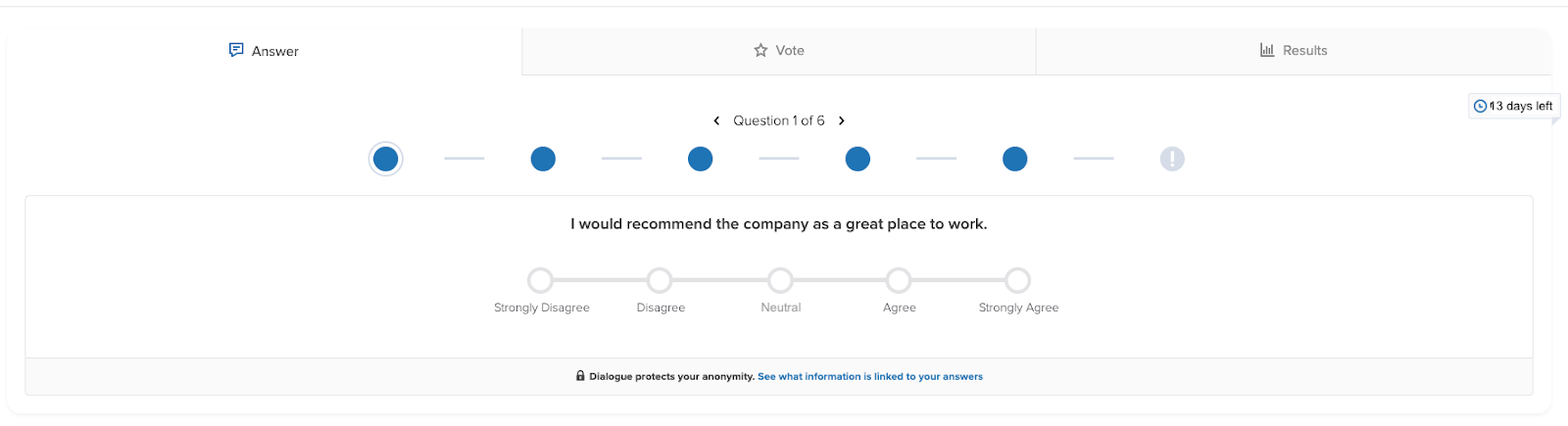Click the lock icon next to anonymity notice
Image resolution: width=1568 pixels, height=426 pixels.
click(580, 376)
